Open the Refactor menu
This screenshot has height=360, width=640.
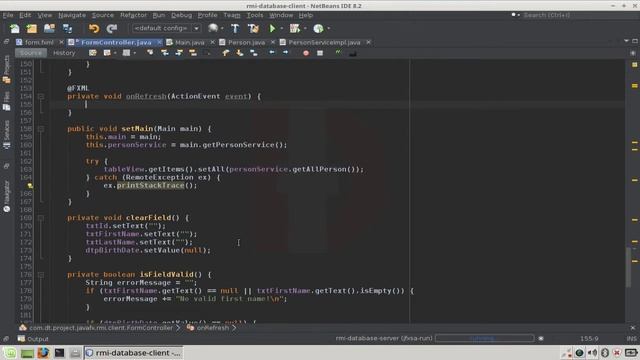click(133, 15)
